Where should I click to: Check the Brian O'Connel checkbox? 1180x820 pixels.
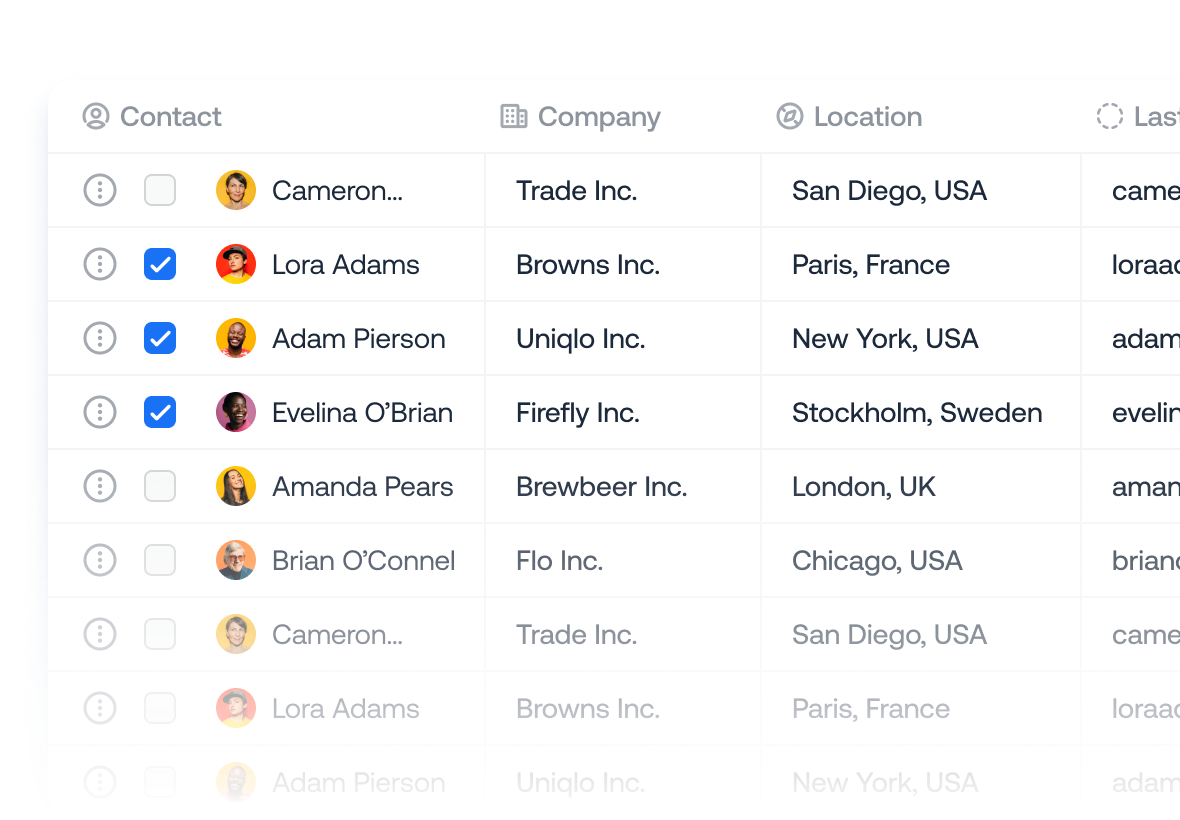[160, 560]
